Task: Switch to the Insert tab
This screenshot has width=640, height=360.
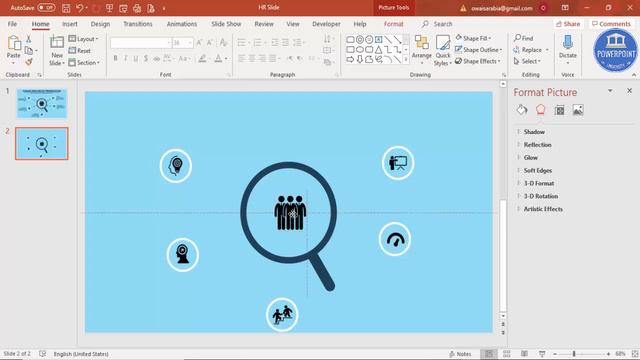Action: pyautogui.click(x=70, y=24)
